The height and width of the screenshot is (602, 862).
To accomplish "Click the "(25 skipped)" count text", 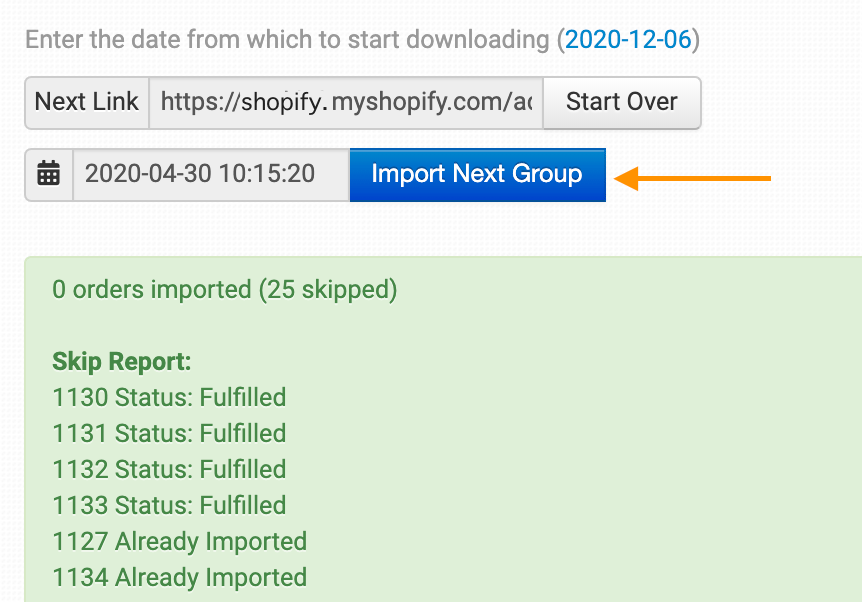I will (x=328, y=290).
